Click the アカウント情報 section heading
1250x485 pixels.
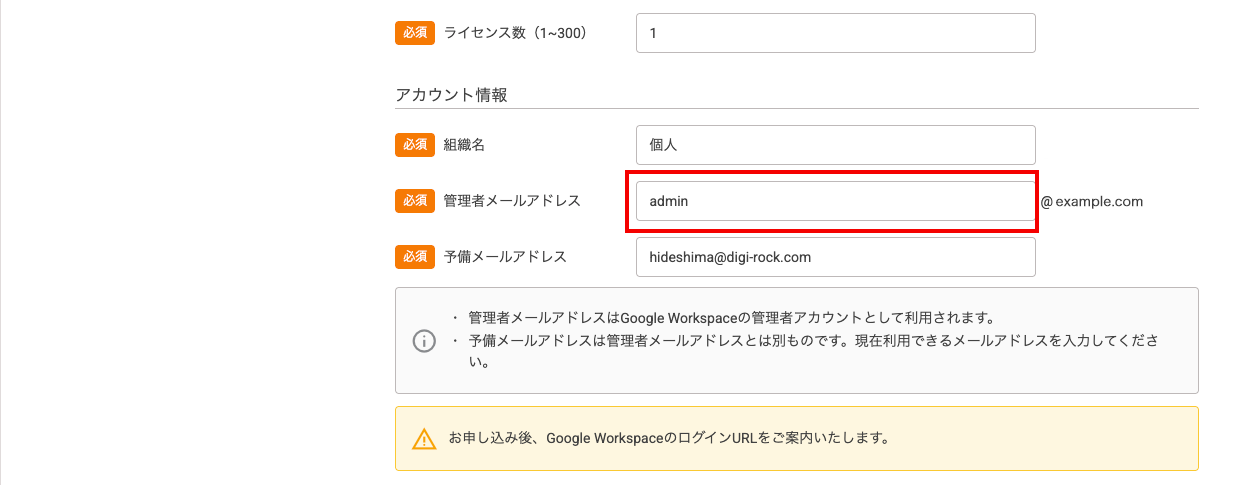(x=451, y=95)
